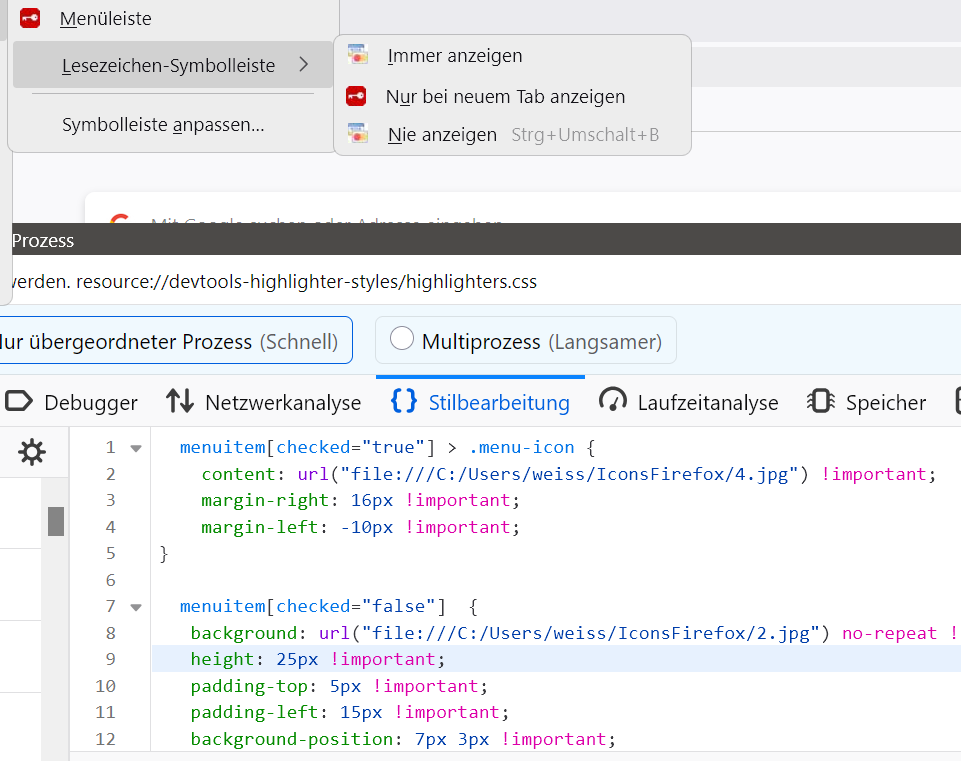Click the red icon beside Menüleiste
Screen dimensions: 961x761
[30, 18]
